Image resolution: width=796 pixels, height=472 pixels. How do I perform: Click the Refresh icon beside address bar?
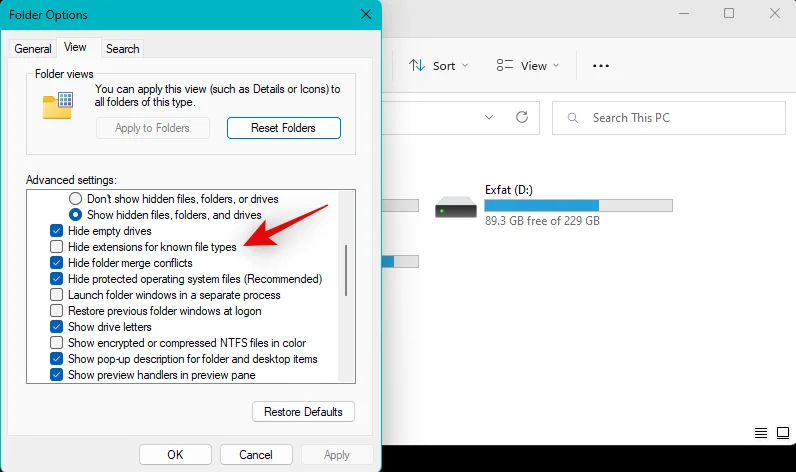pos(522,117)
